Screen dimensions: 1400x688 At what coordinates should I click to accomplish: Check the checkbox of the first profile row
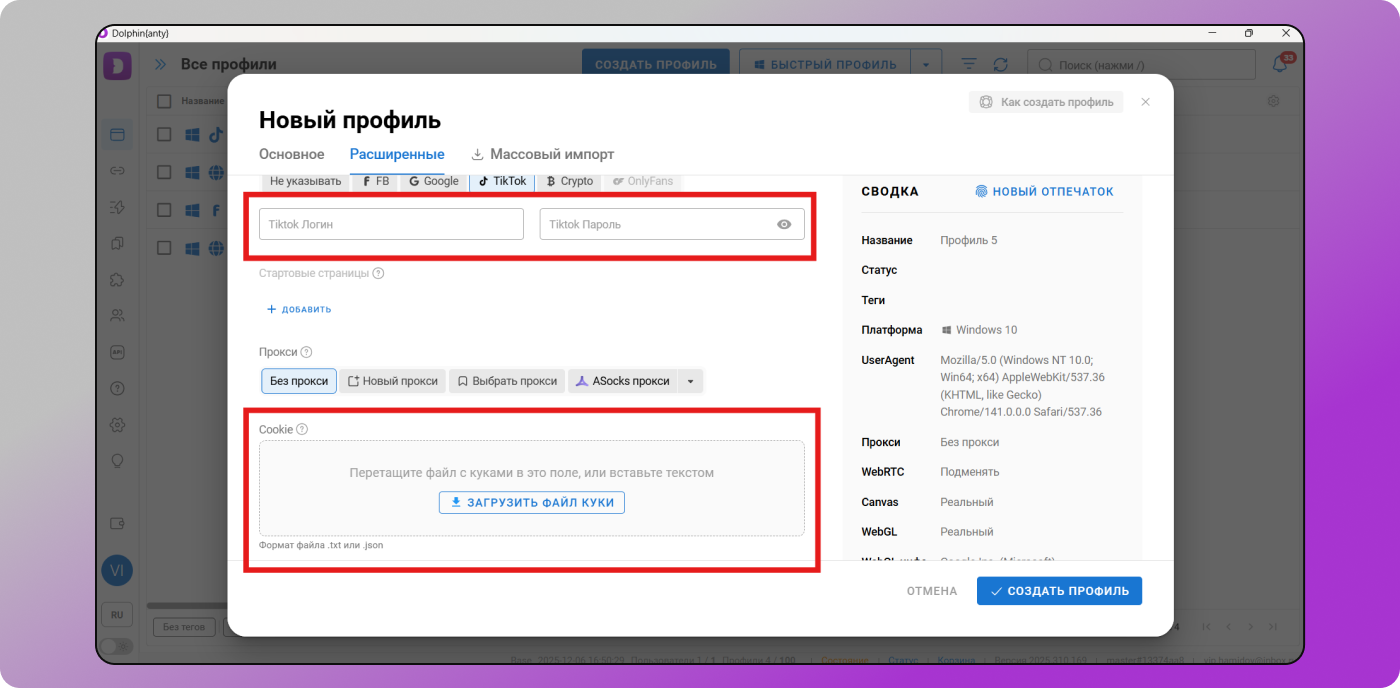164,134
